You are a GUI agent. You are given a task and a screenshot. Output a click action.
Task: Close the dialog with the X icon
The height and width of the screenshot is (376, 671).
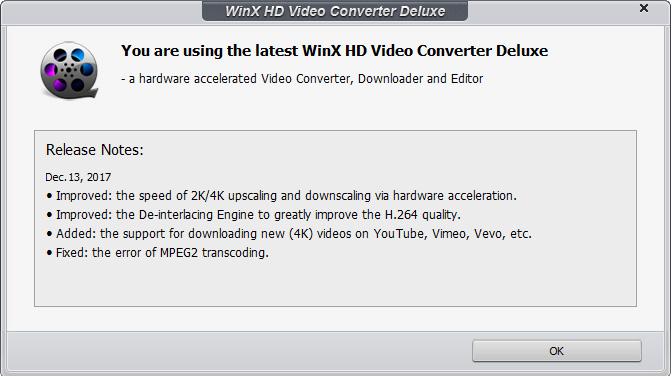644,8
